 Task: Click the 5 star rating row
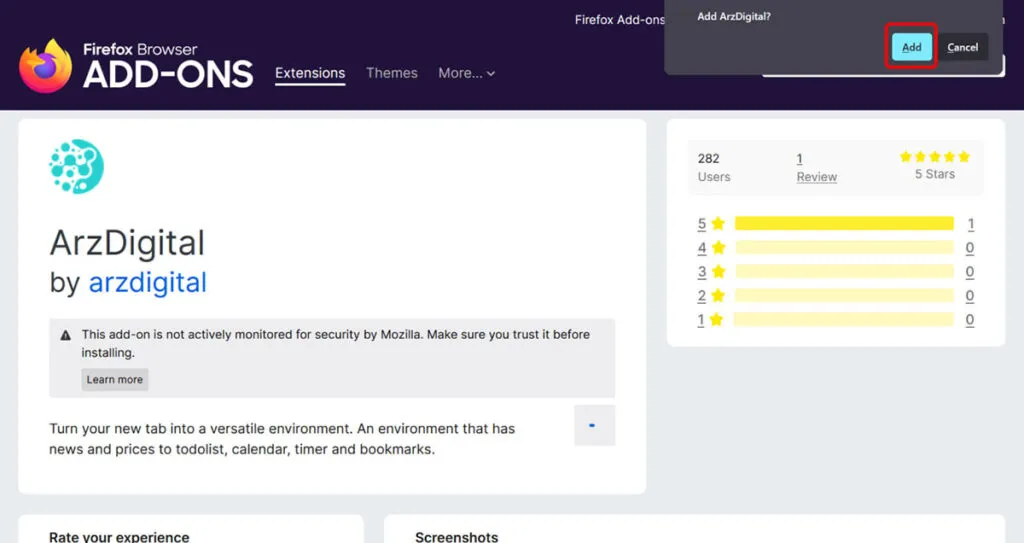(836, 223)
